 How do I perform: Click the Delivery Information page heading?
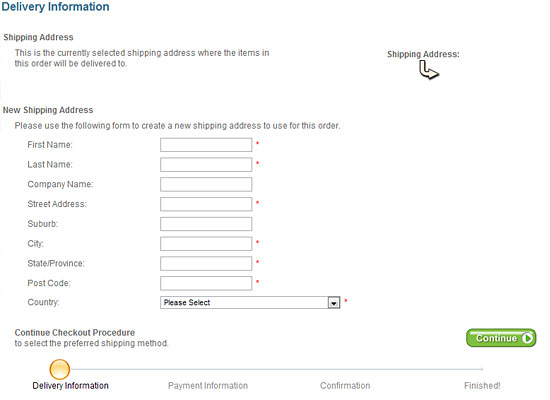56,7
